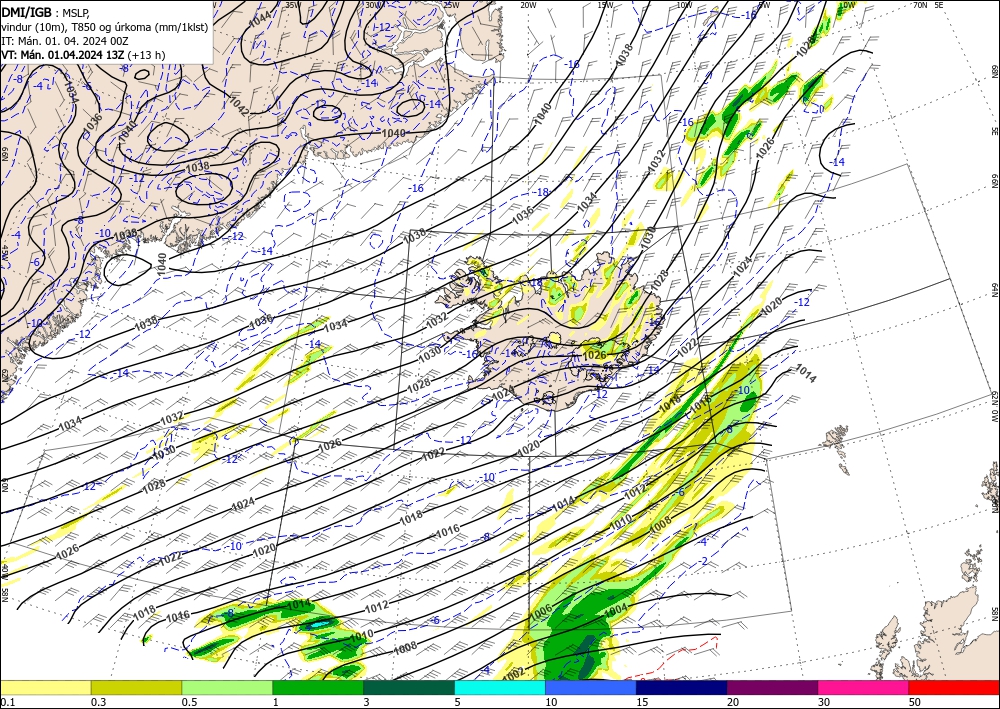The height and width of the screenshot is (709, 1000).
Task: Click the 1002 isobar label
Action: click(x=514, y=673)
